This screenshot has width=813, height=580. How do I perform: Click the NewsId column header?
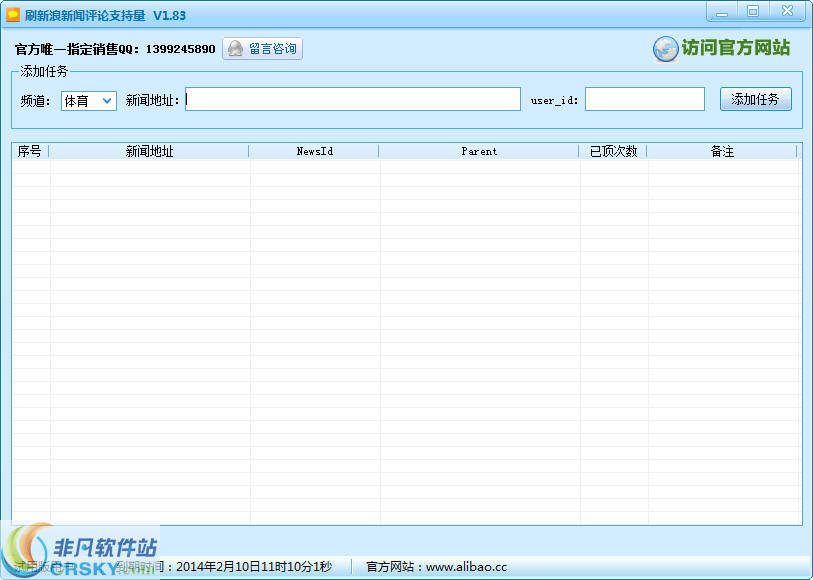pyautogui.click(x=313, y=151)
